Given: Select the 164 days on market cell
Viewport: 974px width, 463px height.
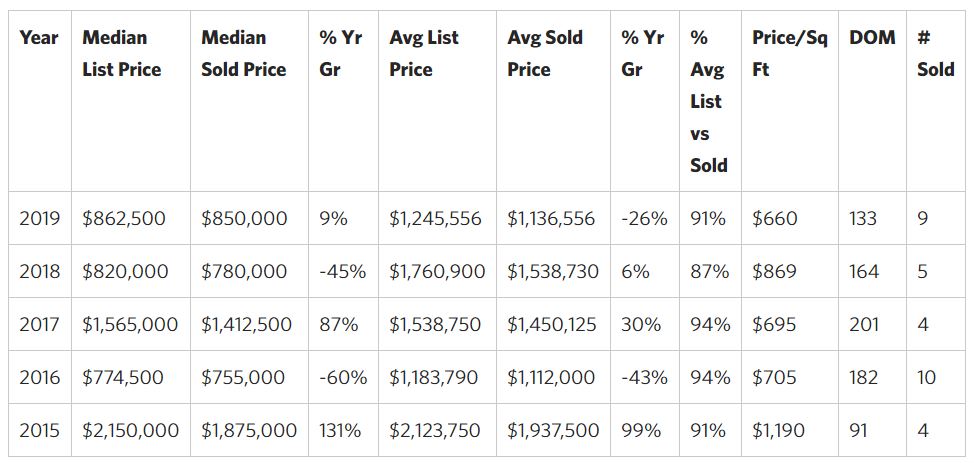Looking at the screenshot, I should [863, 271].
